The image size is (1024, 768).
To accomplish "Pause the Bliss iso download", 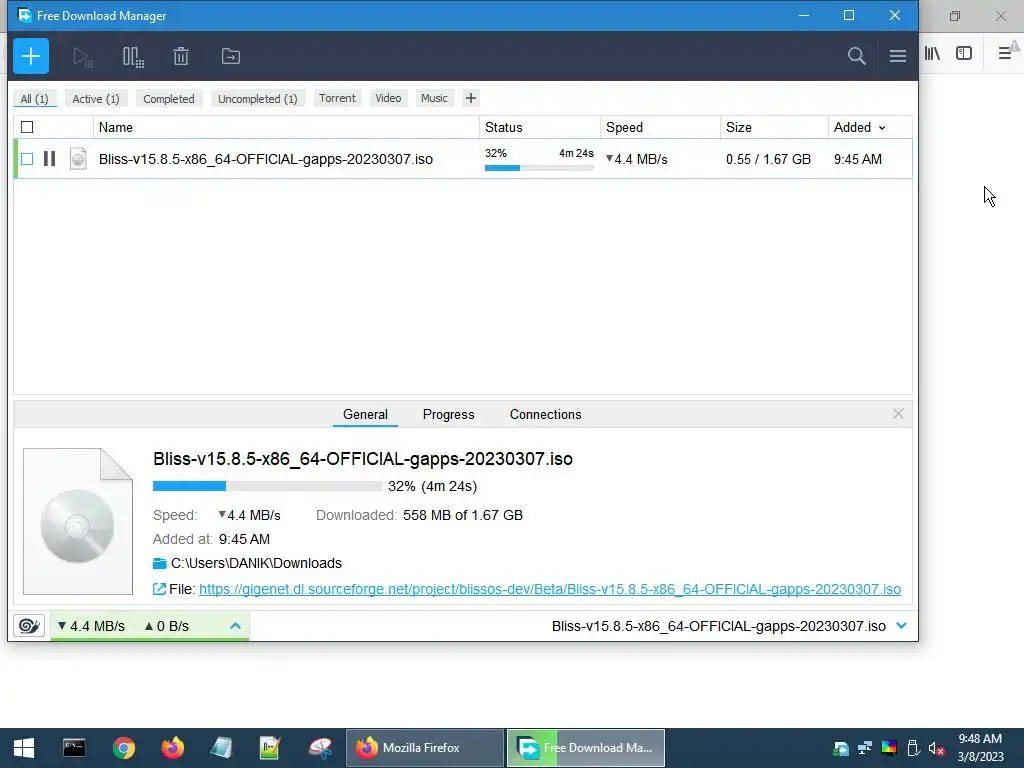I will (x=49, y=159).
